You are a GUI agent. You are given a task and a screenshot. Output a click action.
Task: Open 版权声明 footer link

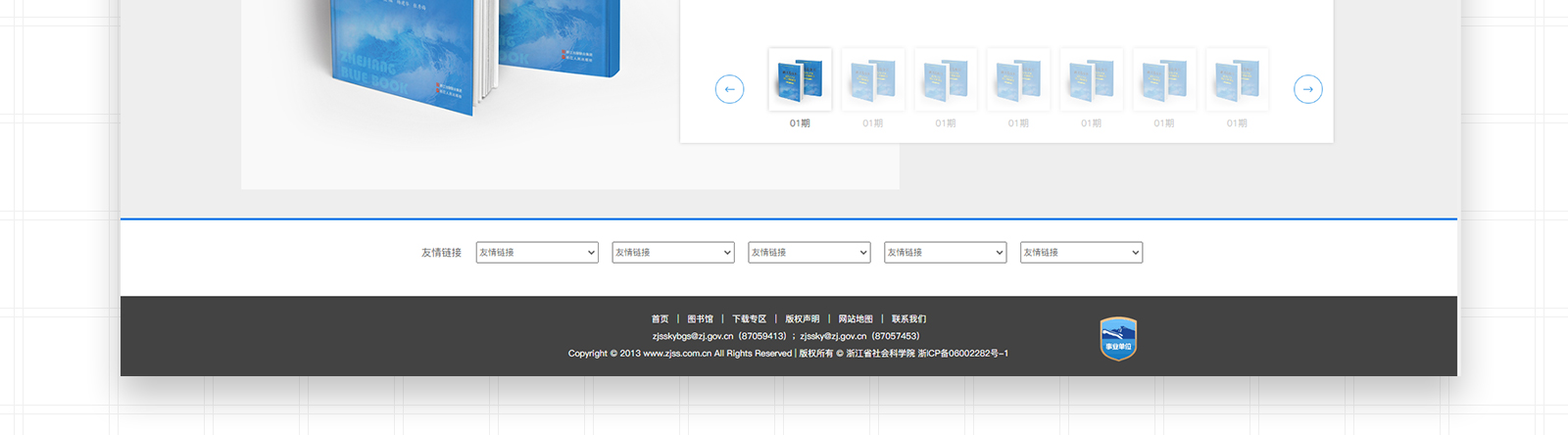(802, 319)
